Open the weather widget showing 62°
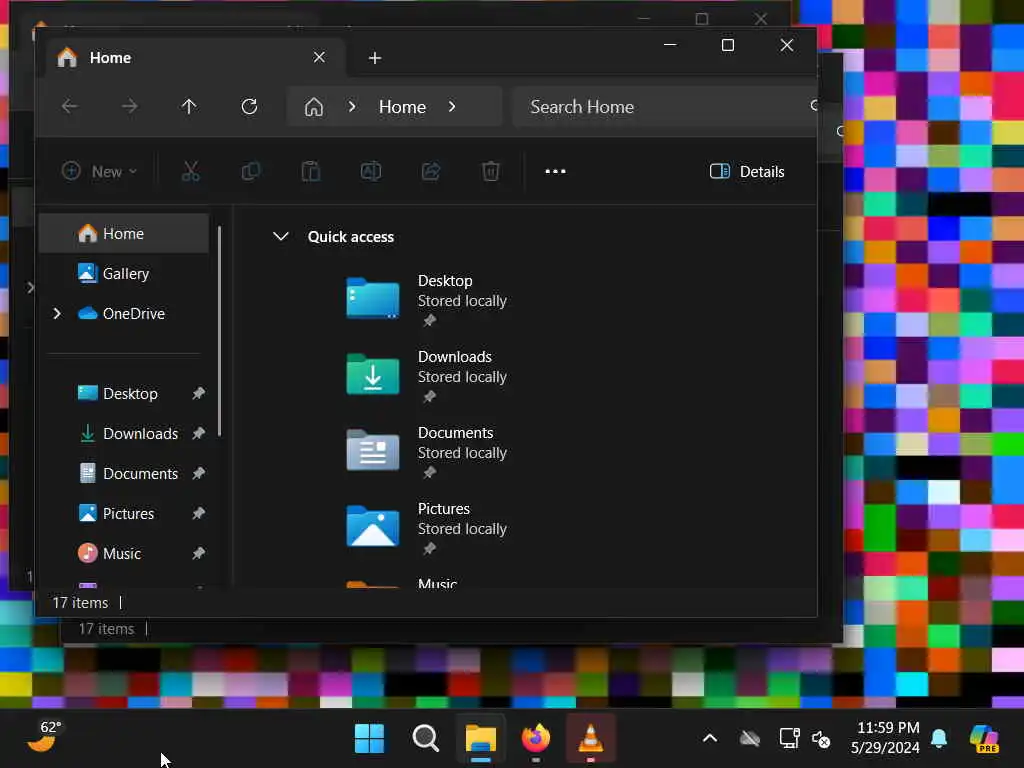Viewport: 1024px width, 768px height. (x=44, y=737)
